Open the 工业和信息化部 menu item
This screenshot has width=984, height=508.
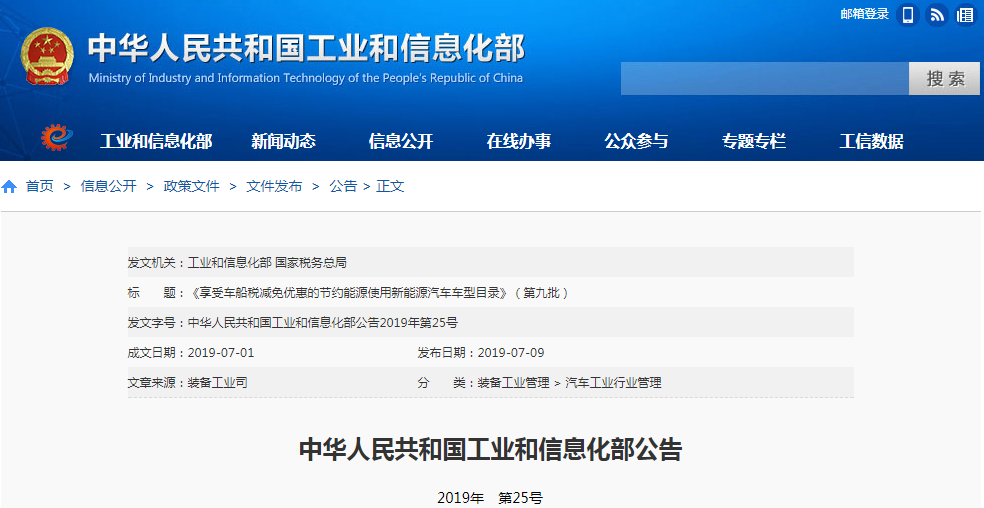156,141
